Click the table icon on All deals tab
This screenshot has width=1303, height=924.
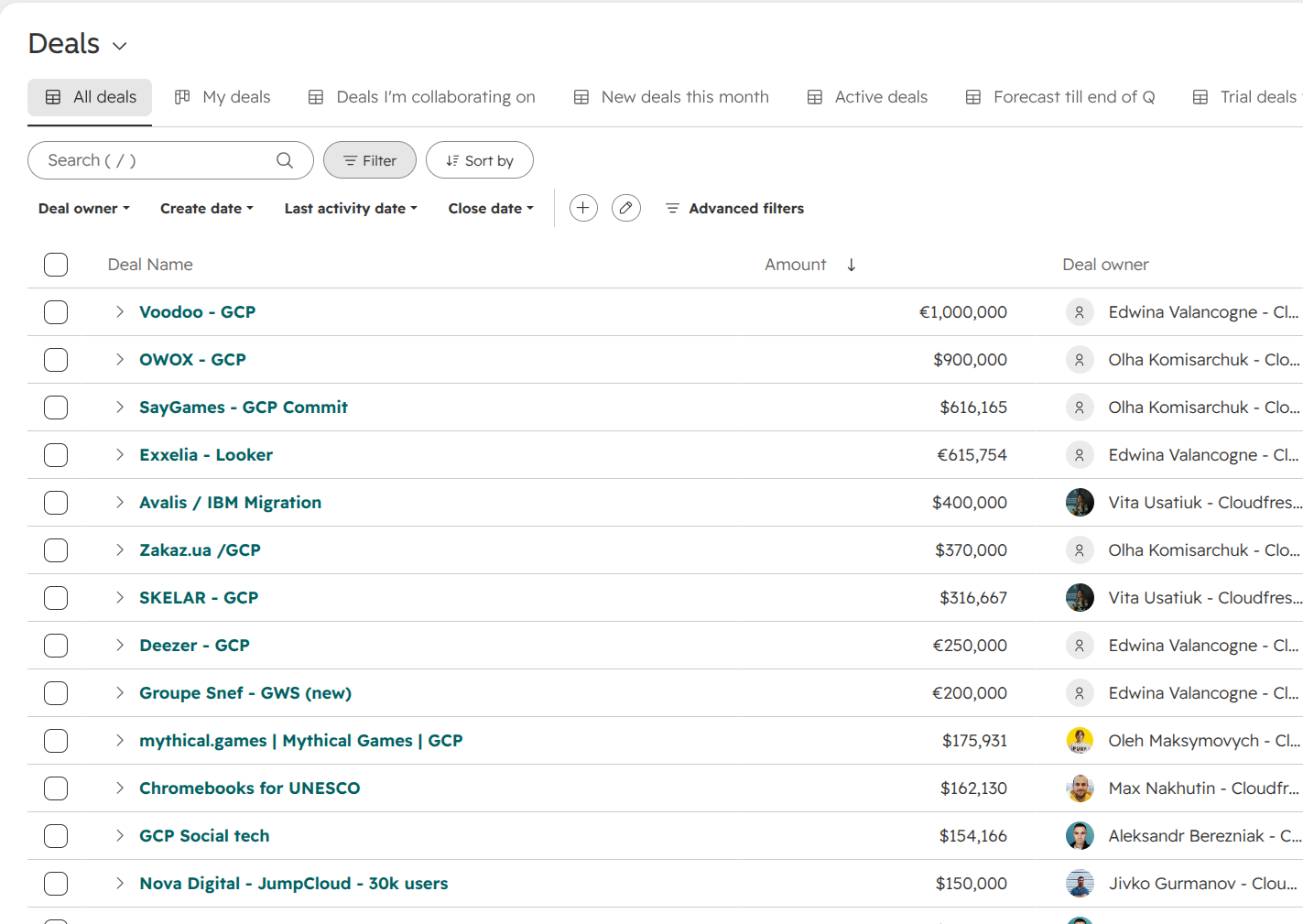[x=53, y=97]
